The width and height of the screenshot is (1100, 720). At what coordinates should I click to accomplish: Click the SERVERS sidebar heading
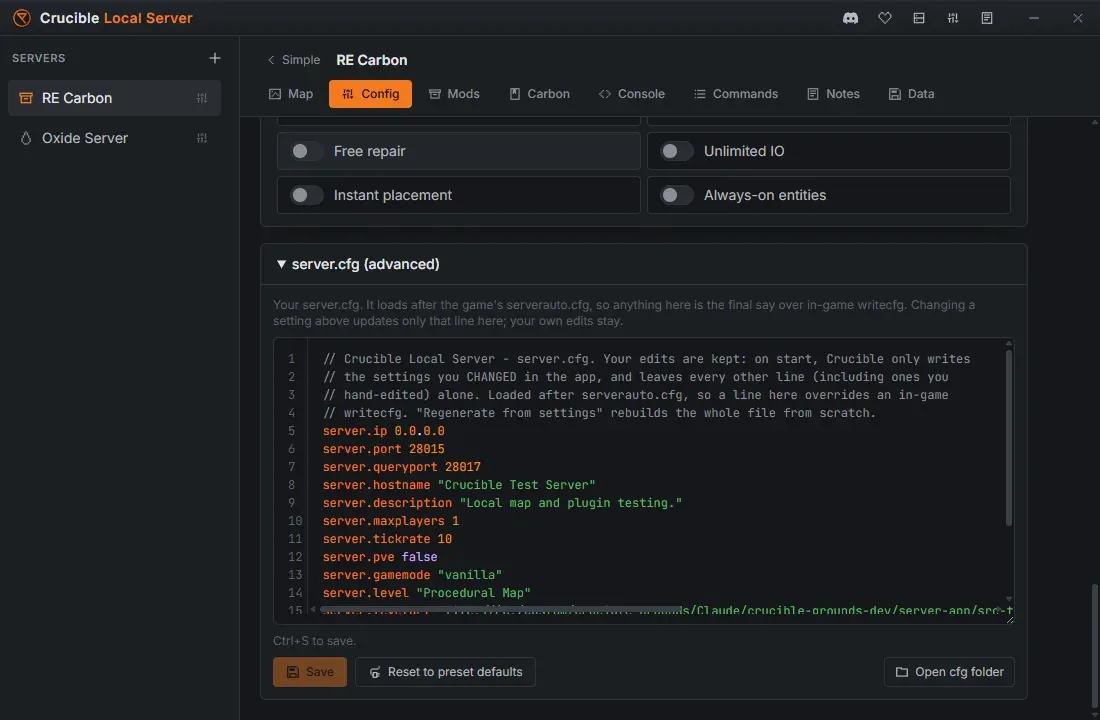click(x=39, y=58)
